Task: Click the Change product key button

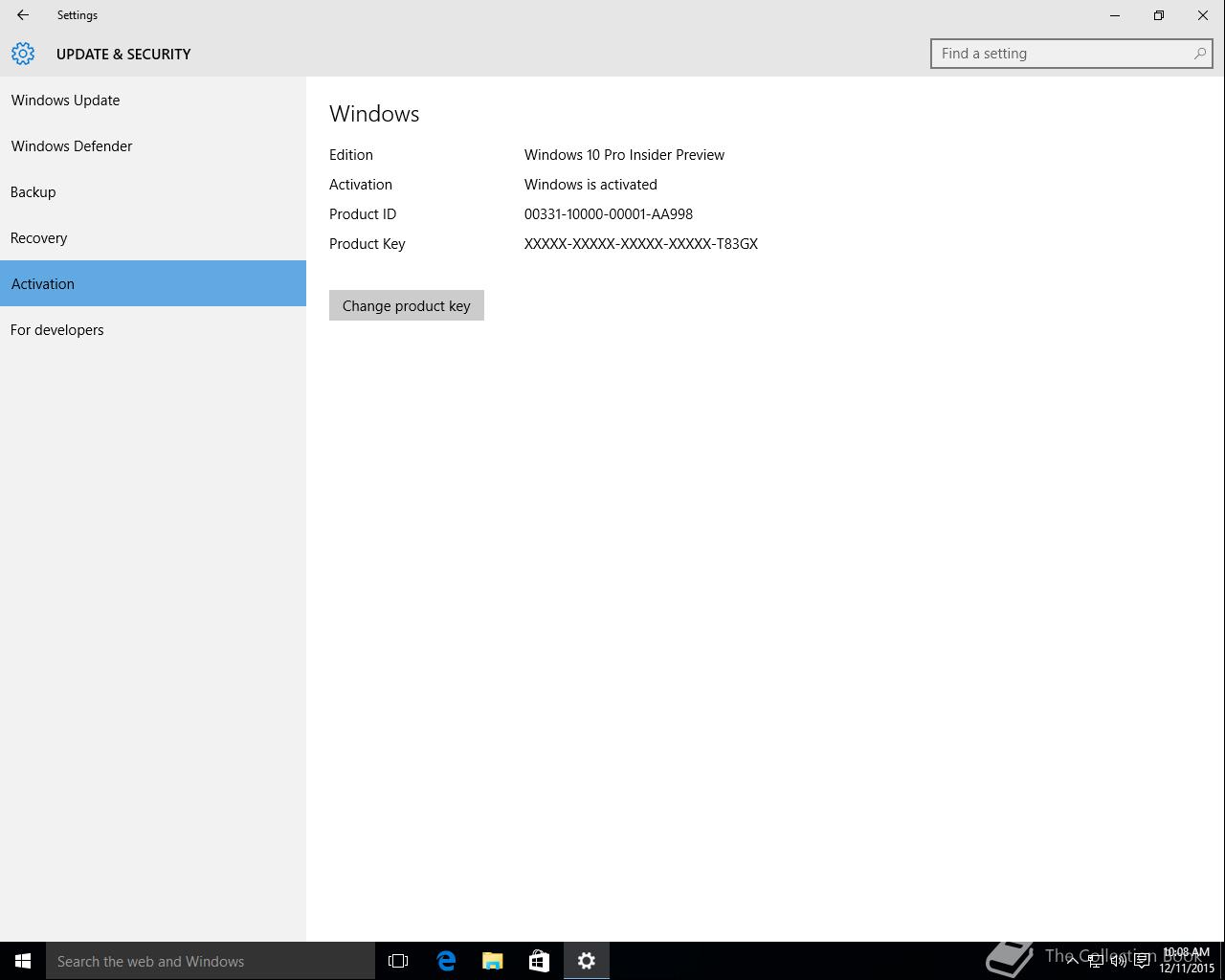Action: tap(407, 305)
